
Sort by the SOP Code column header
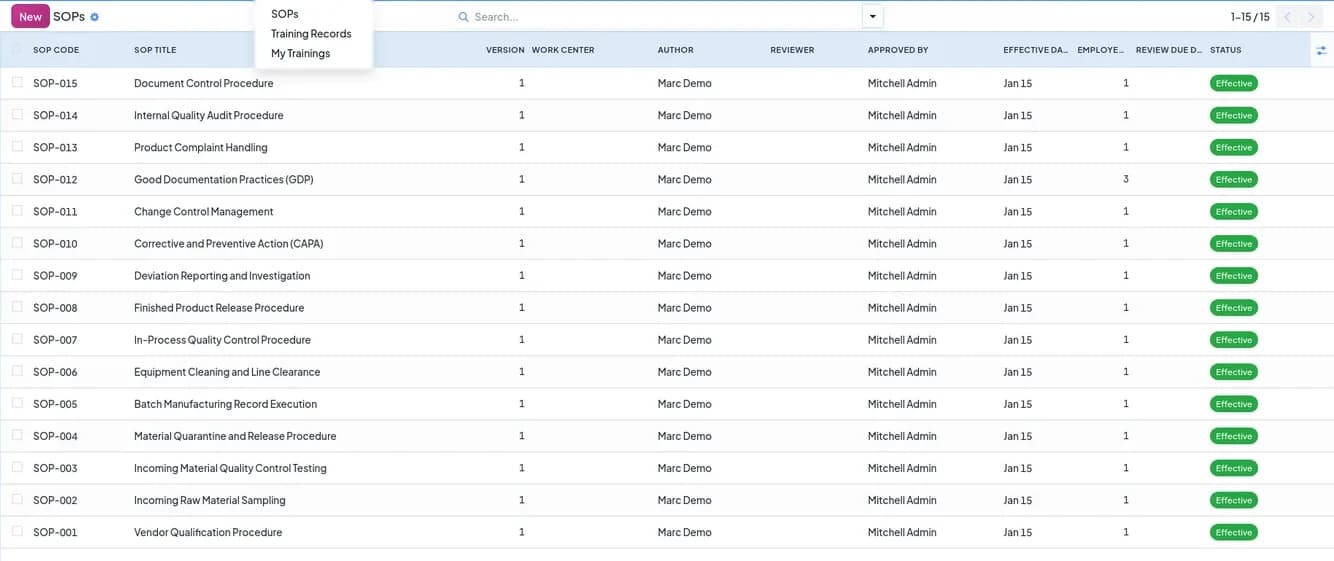[x=56, y=50]
